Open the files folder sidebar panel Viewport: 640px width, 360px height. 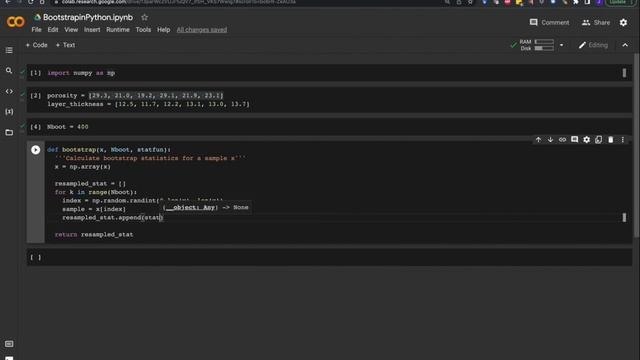tap(9, 133)
